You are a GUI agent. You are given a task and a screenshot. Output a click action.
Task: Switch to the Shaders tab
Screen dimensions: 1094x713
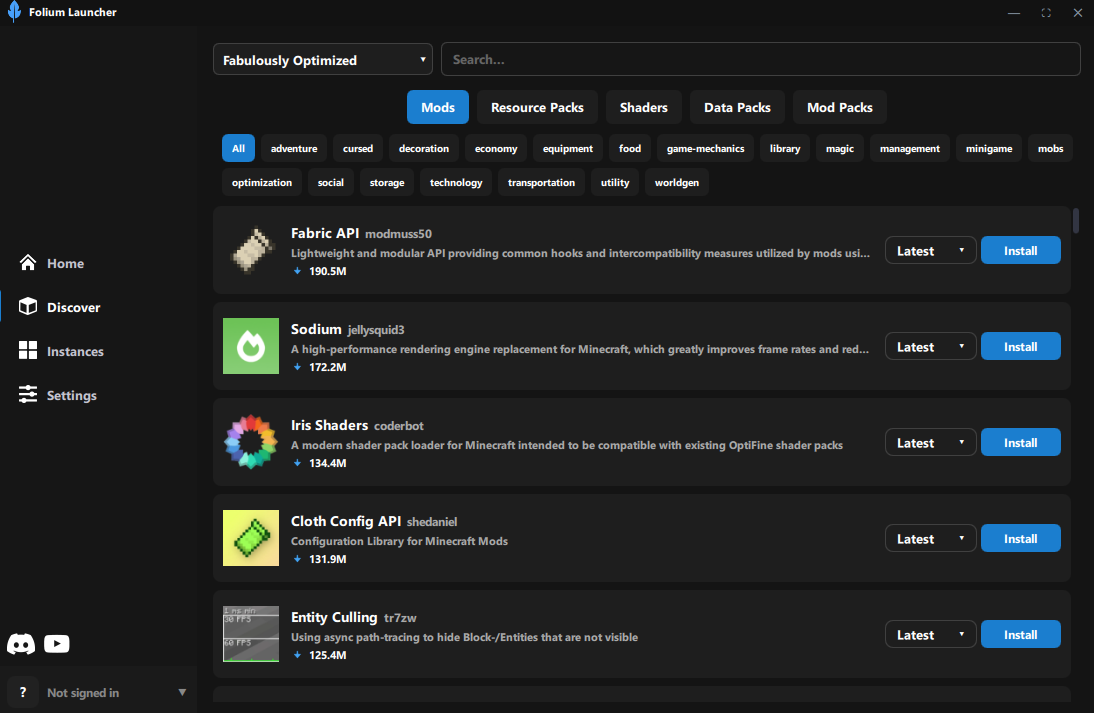click(643, 107)
